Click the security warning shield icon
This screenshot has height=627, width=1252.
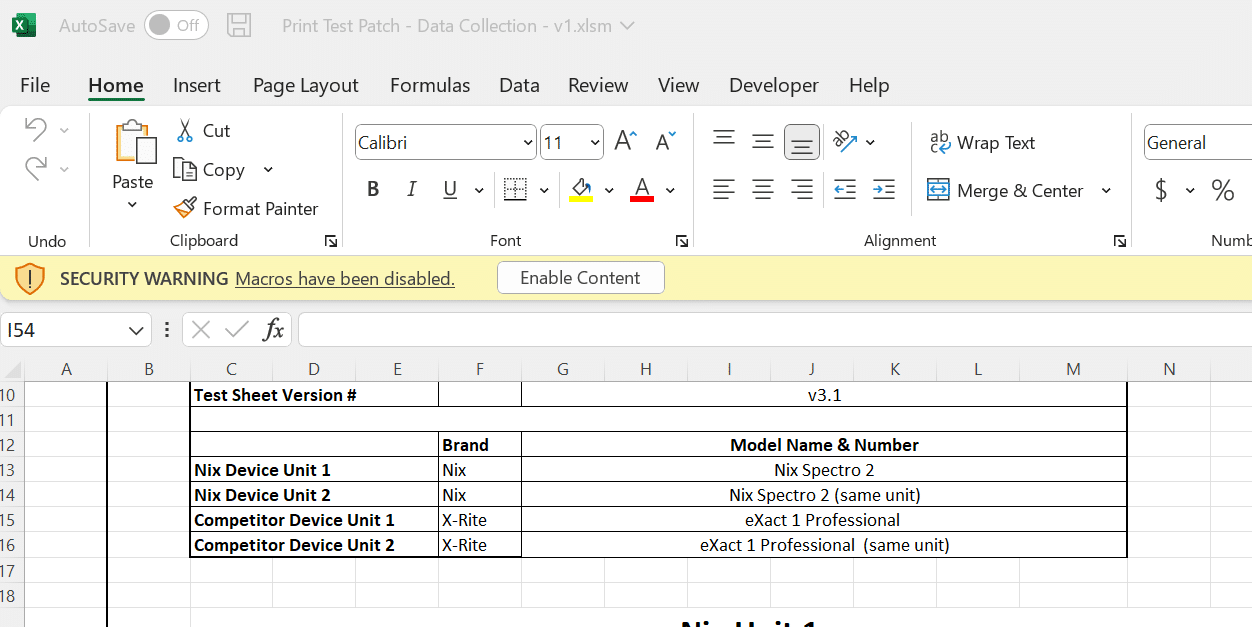click(30, 278)
